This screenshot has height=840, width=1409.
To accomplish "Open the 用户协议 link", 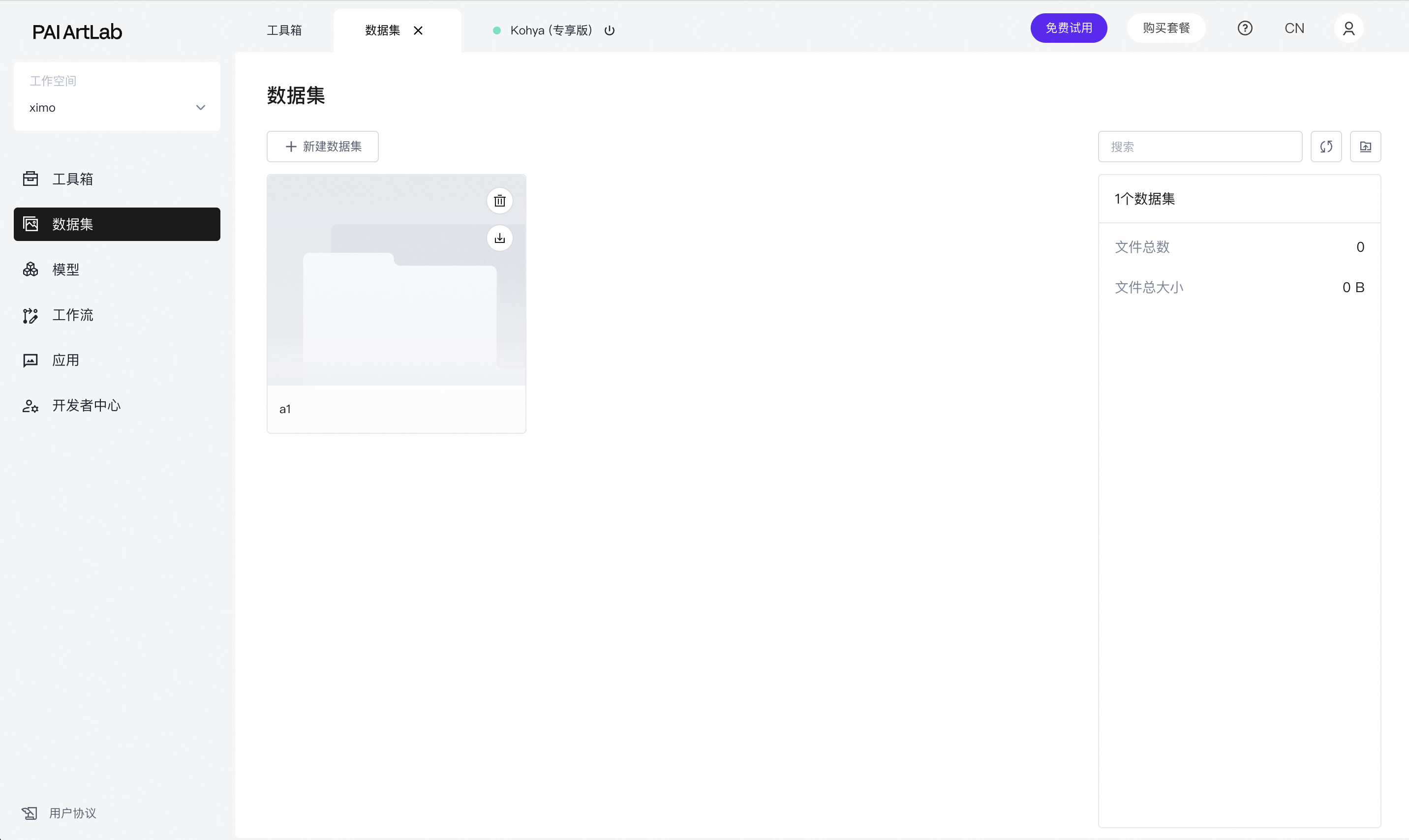I will pos(72,813).
